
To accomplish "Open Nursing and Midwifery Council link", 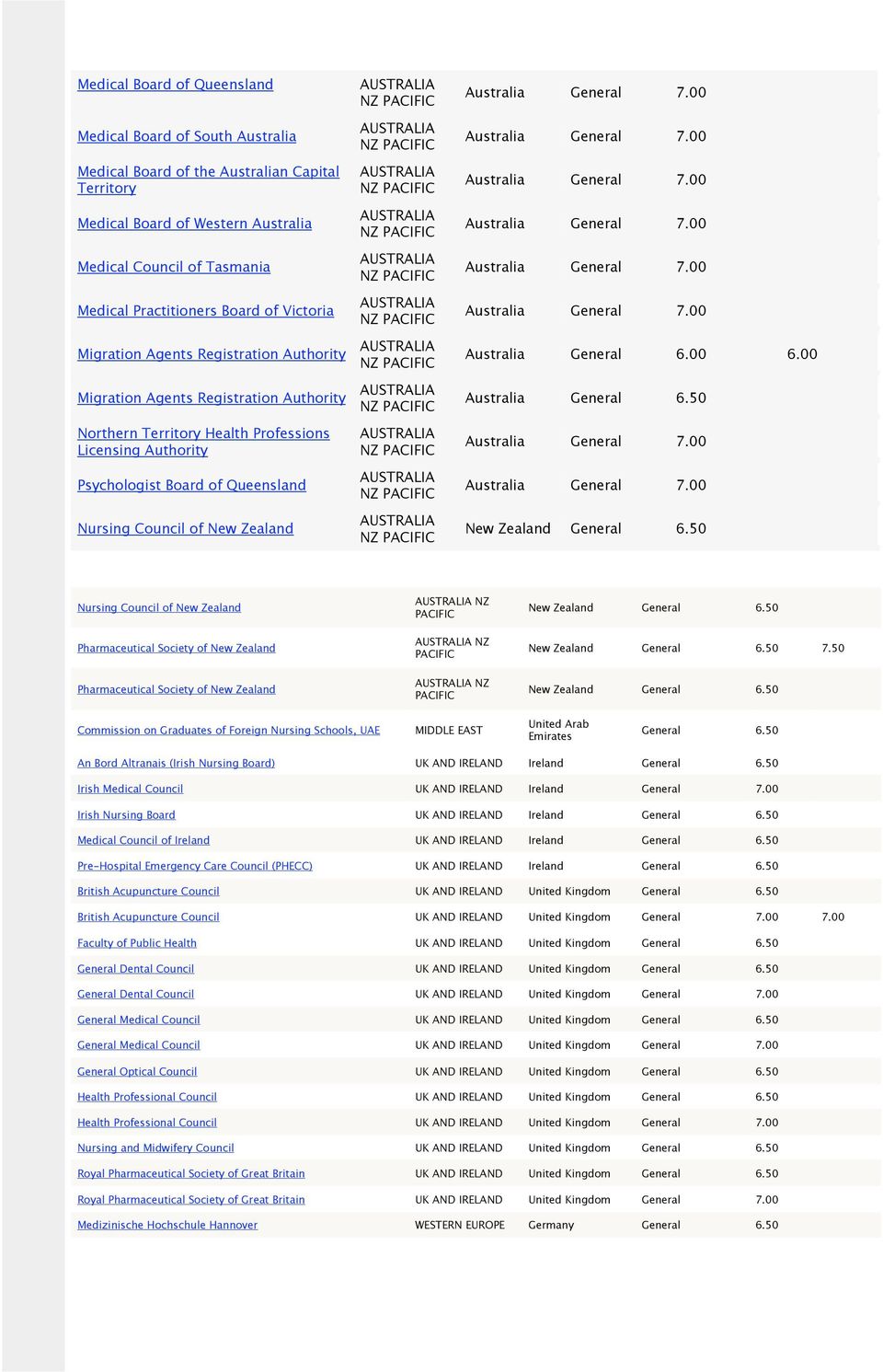I will (x=155, y=1148).
